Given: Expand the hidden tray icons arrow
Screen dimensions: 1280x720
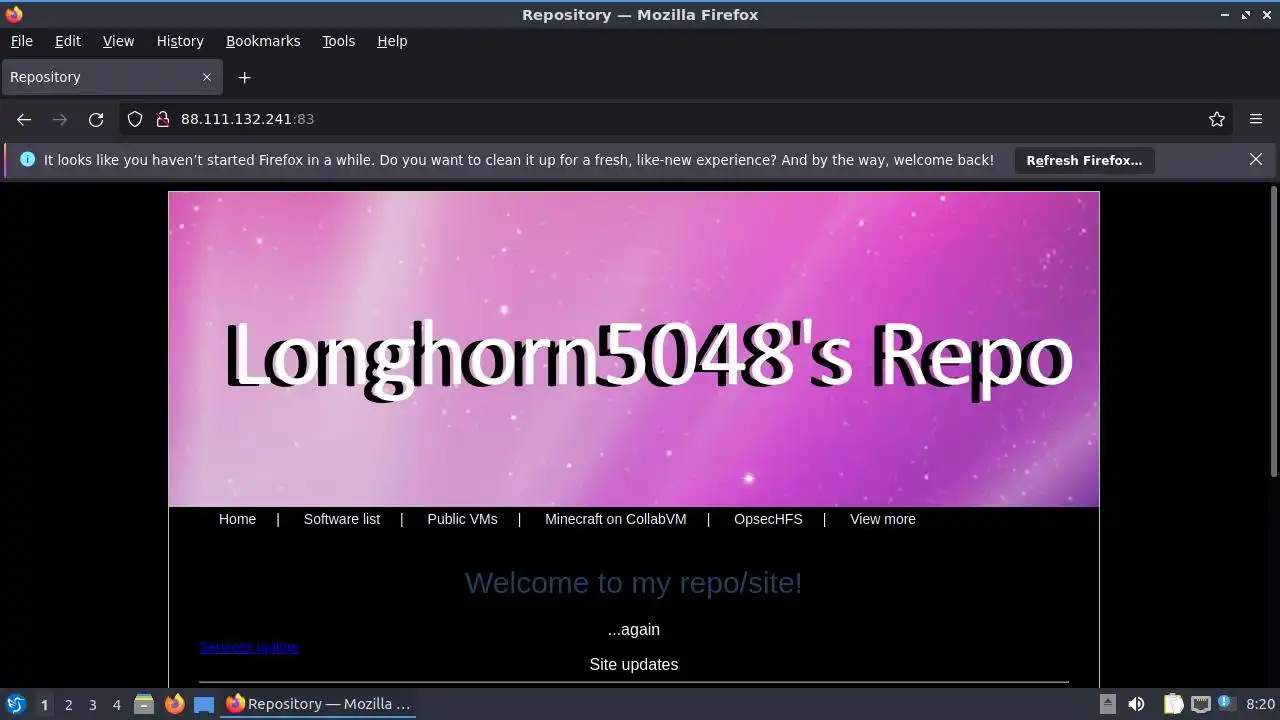Looking at the screenshot, I should click(1107, 704).
